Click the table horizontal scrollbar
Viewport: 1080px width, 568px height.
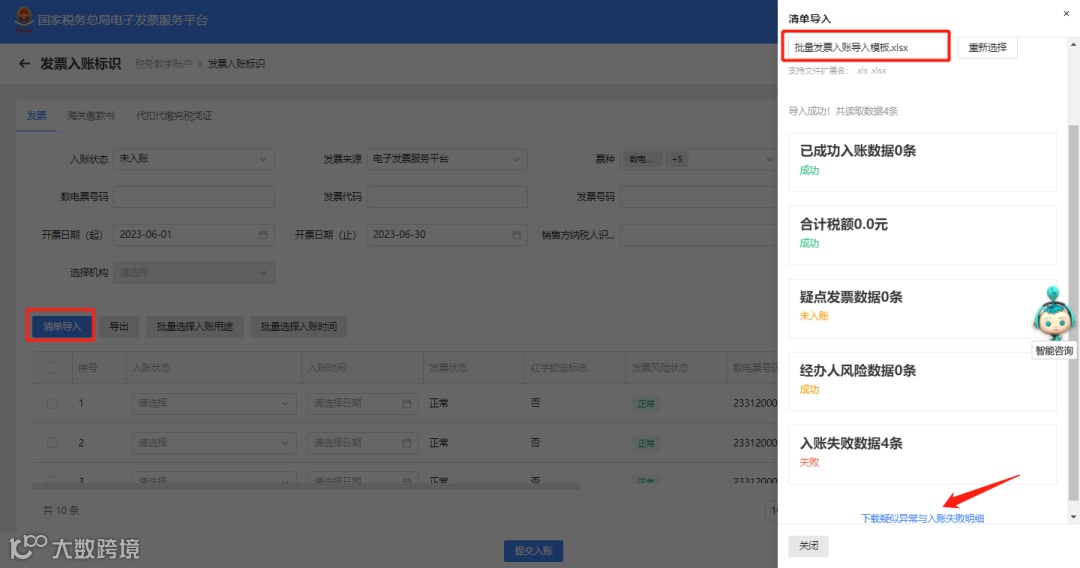(307, 487)
